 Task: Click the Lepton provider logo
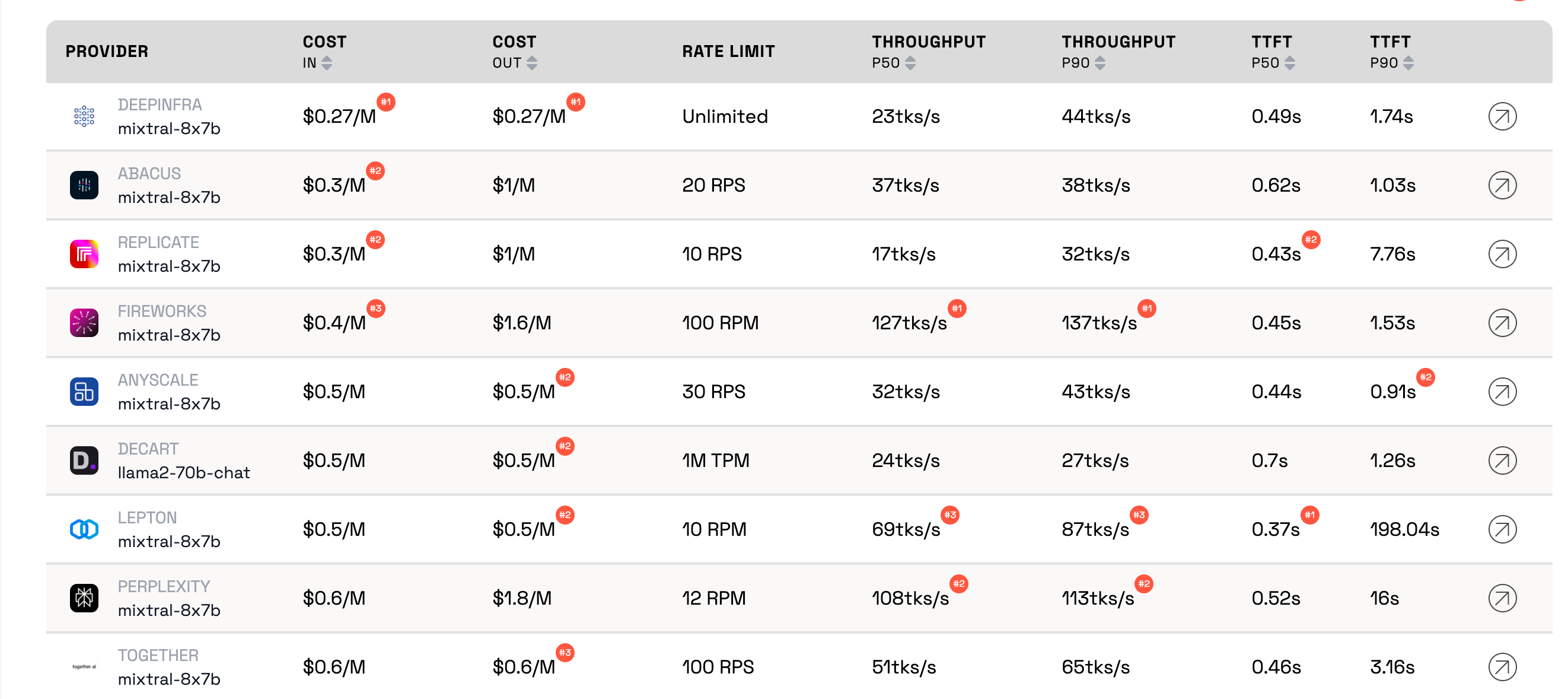pyautogui.click(x=84, y=529)
